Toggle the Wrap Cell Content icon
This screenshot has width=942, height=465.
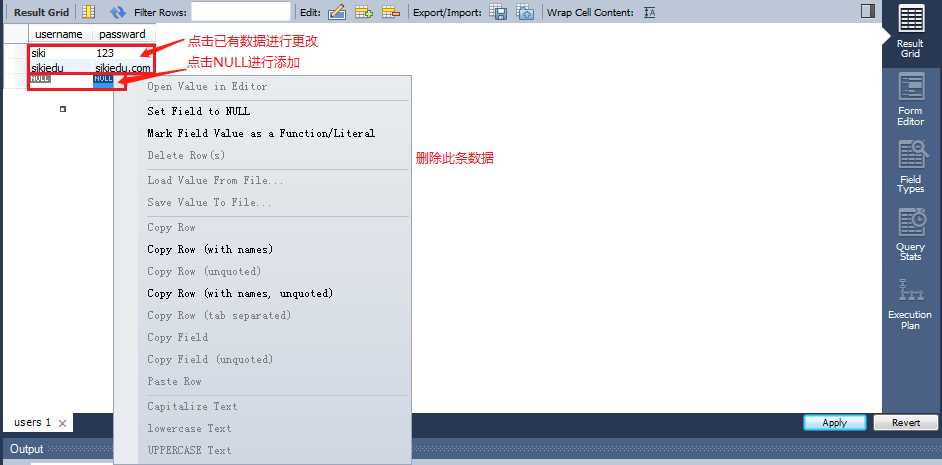point(649,12)
